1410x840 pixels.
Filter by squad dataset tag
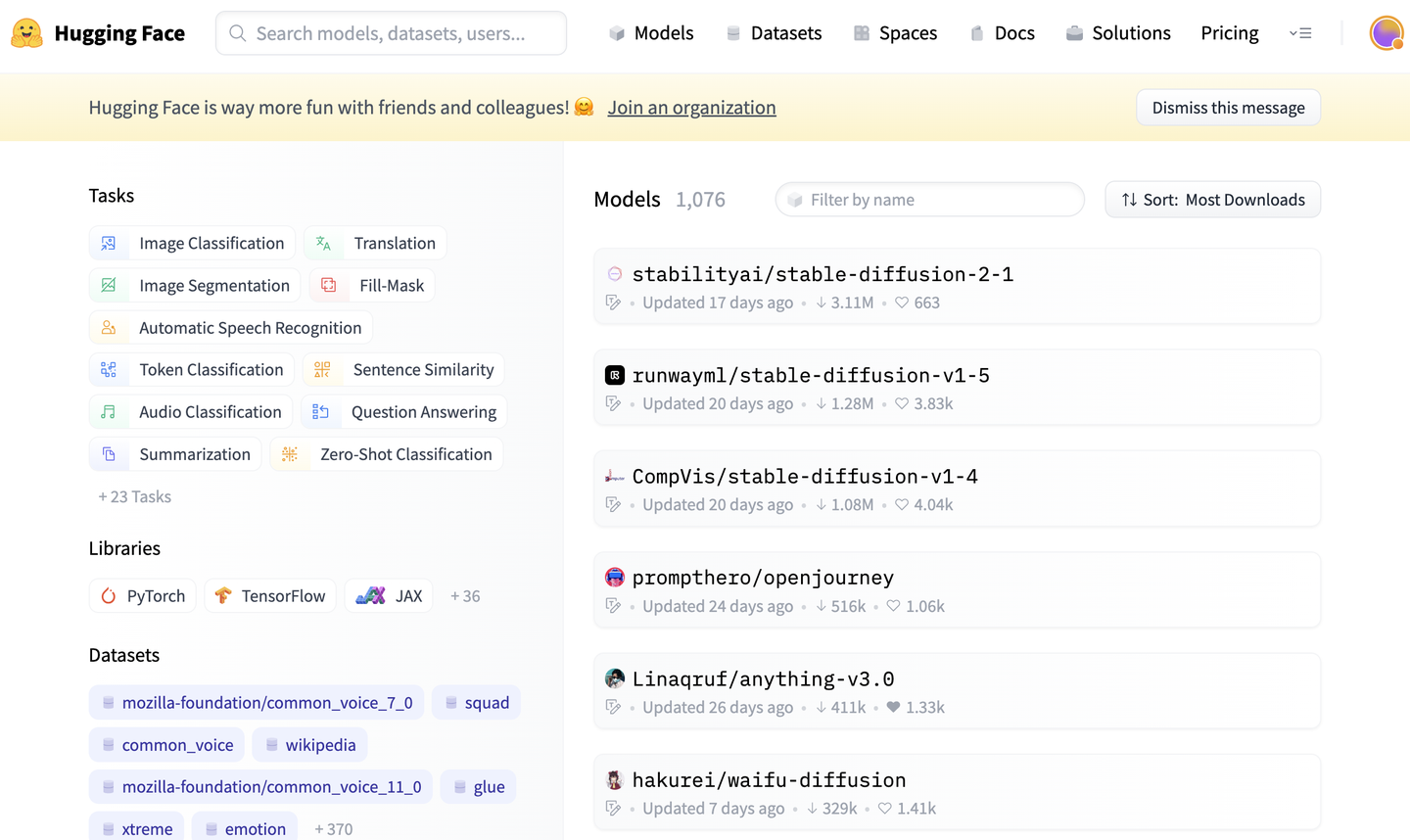coord(476,703)
